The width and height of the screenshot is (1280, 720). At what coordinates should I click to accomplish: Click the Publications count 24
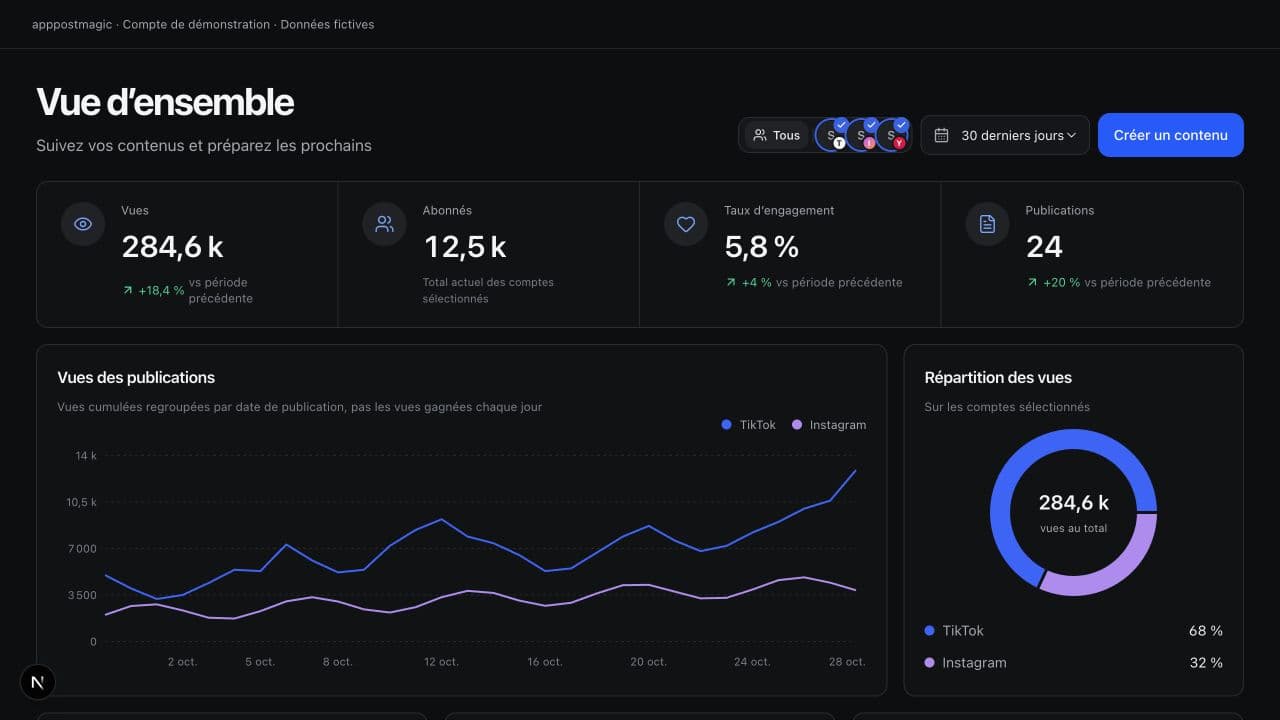click(1044, 247)
